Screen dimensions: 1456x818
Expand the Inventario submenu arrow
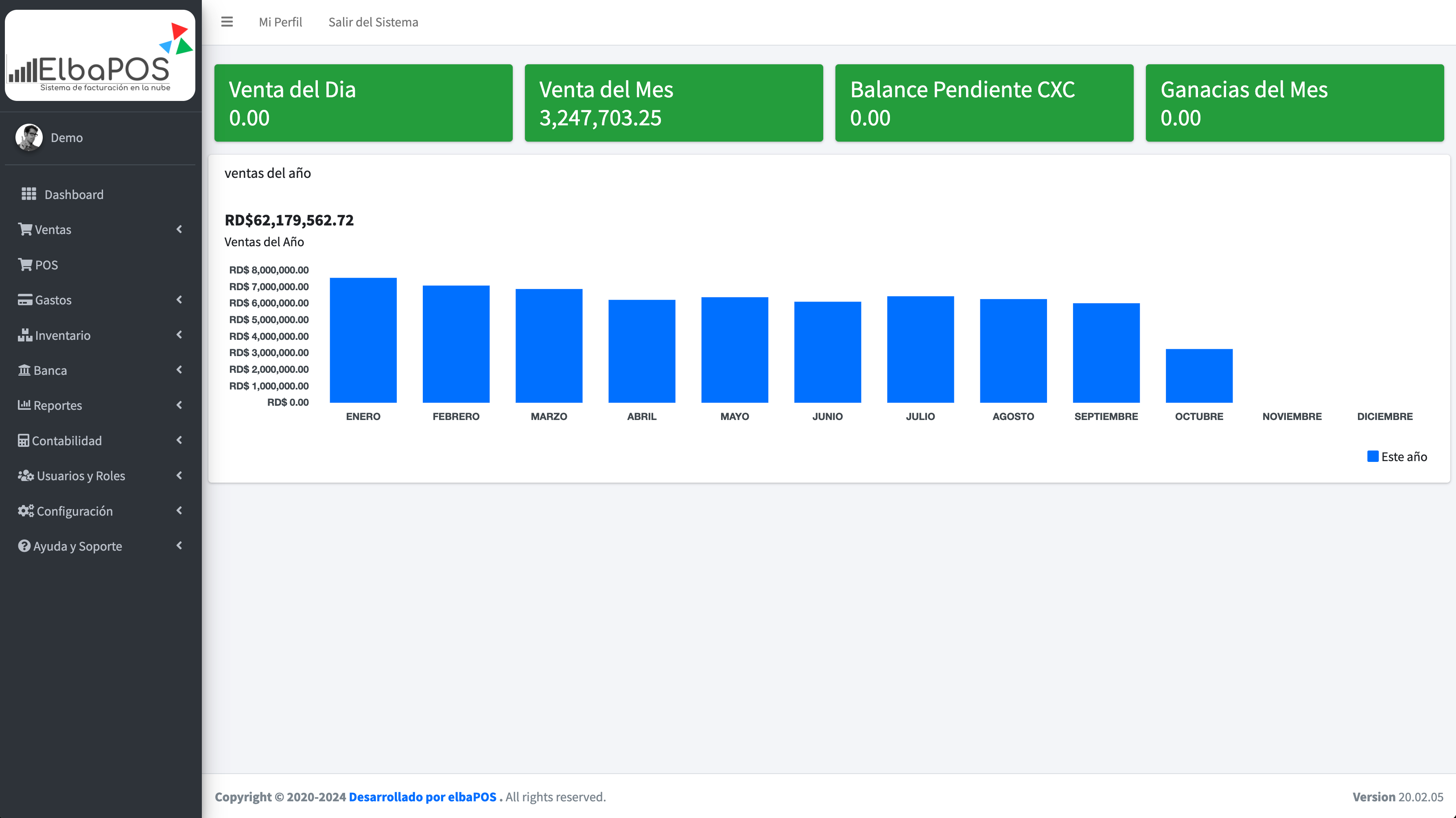point(179,335)
